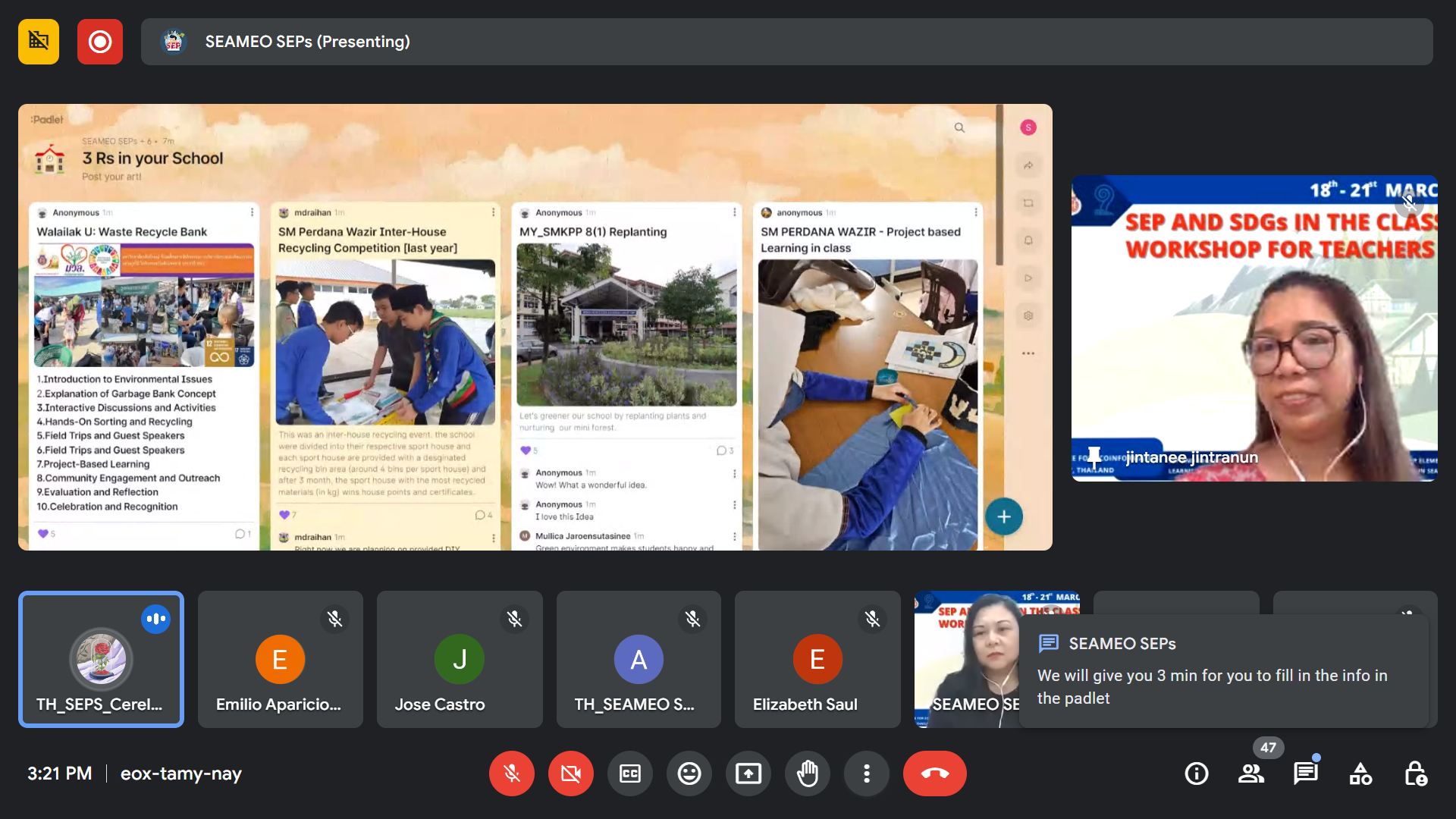Toggle closed captions
1456x819 pixels.
pos(630,773)
